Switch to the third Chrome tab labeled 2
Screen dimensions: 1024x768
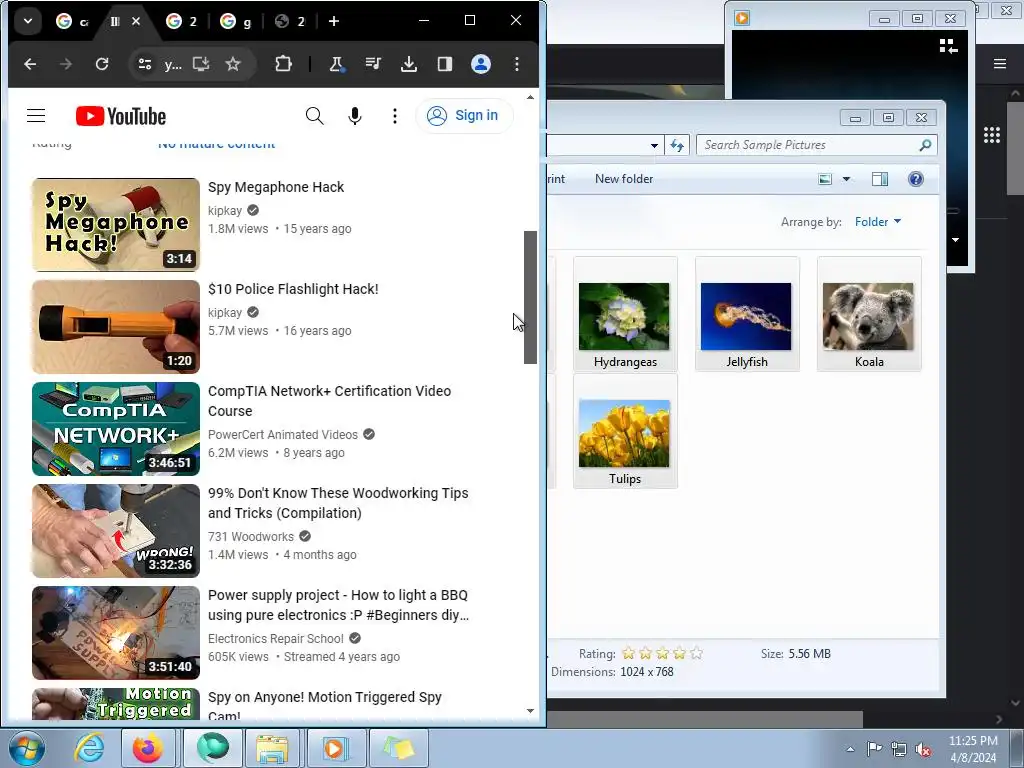click(x=181, y=22)
